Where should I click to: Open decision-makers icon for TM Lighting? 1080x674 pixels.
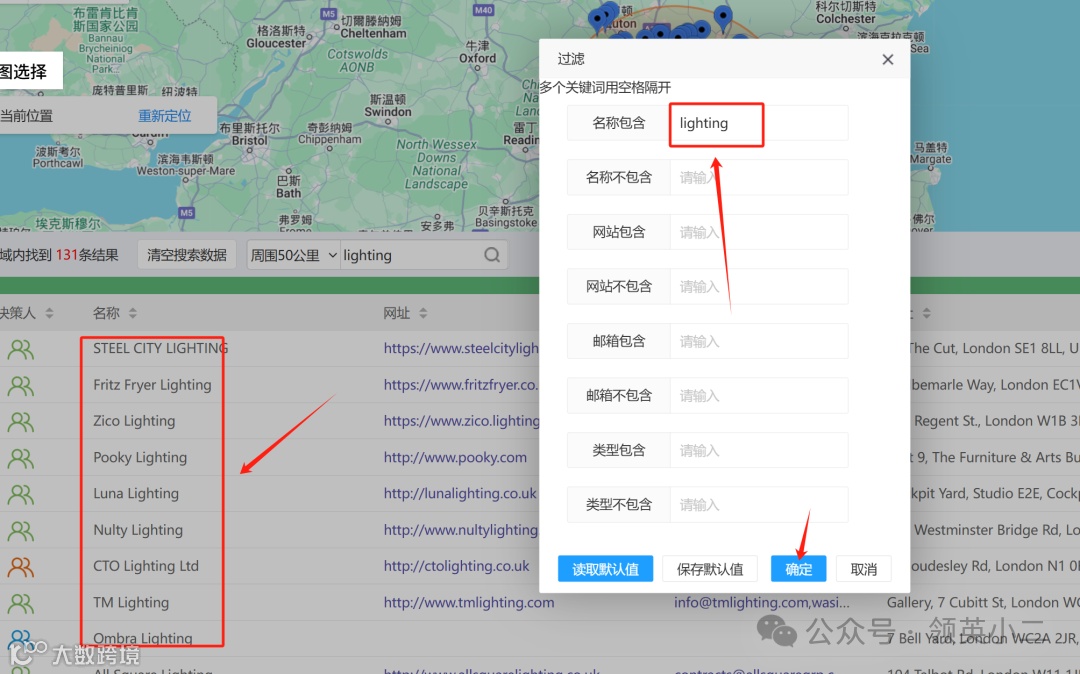[21, 603]
